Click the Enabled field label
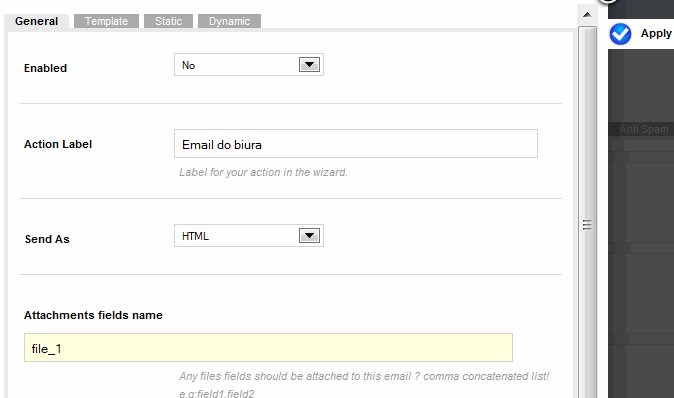 tap(46, 68)
